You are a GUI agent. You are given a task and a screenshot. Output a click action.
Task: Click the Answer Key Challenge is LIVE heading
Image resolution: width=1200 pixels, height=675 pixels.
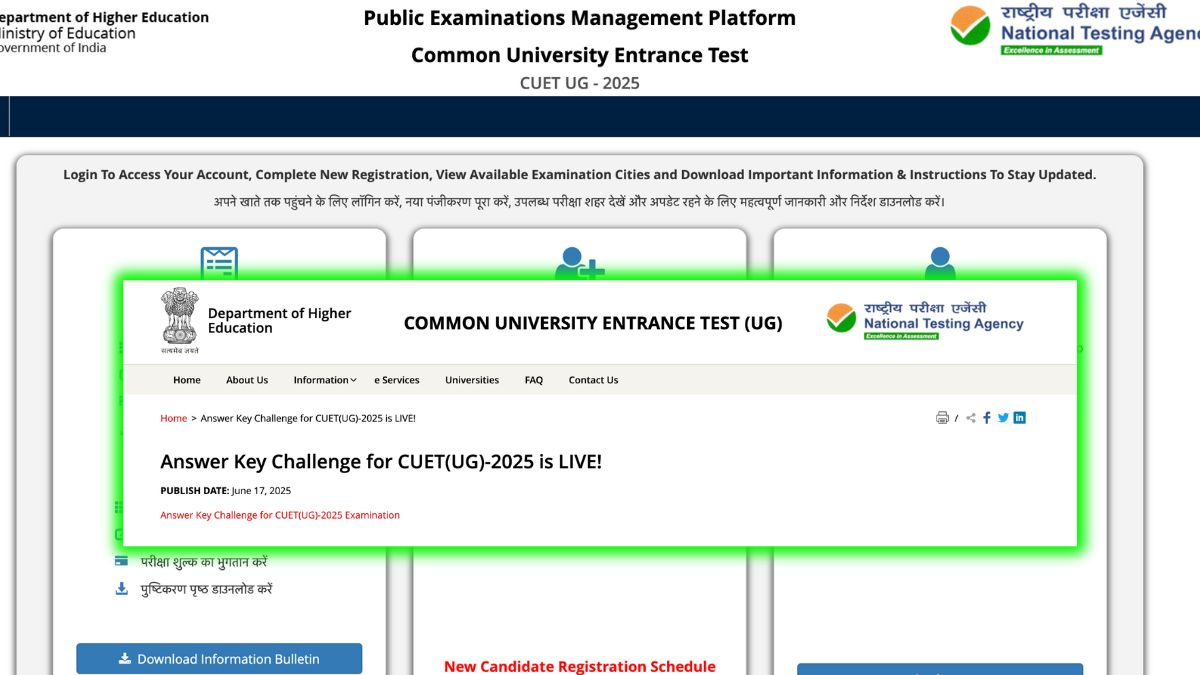tap(381, 462)
